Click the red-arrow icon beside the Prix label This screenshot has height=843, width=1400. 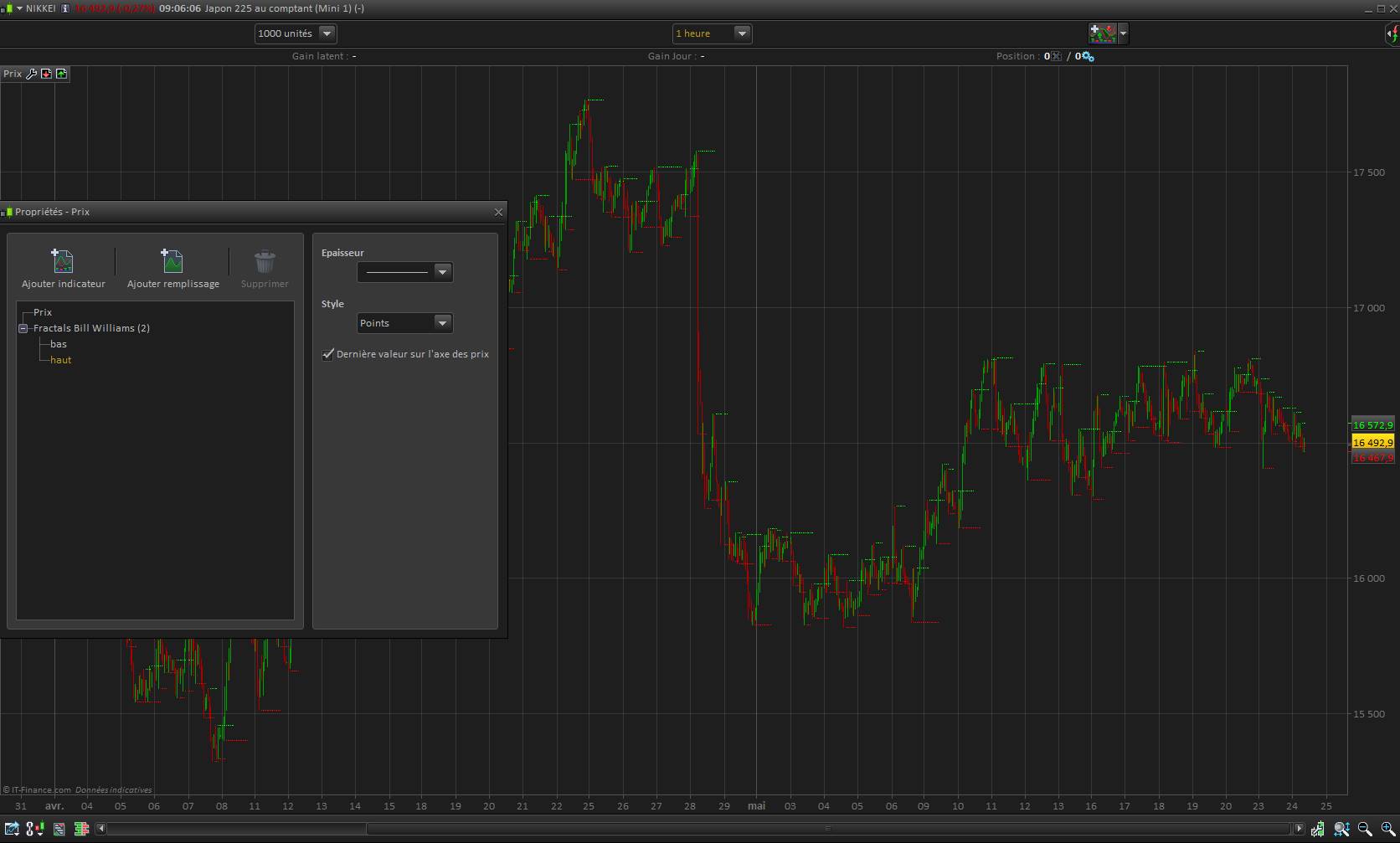click(46, 74)
